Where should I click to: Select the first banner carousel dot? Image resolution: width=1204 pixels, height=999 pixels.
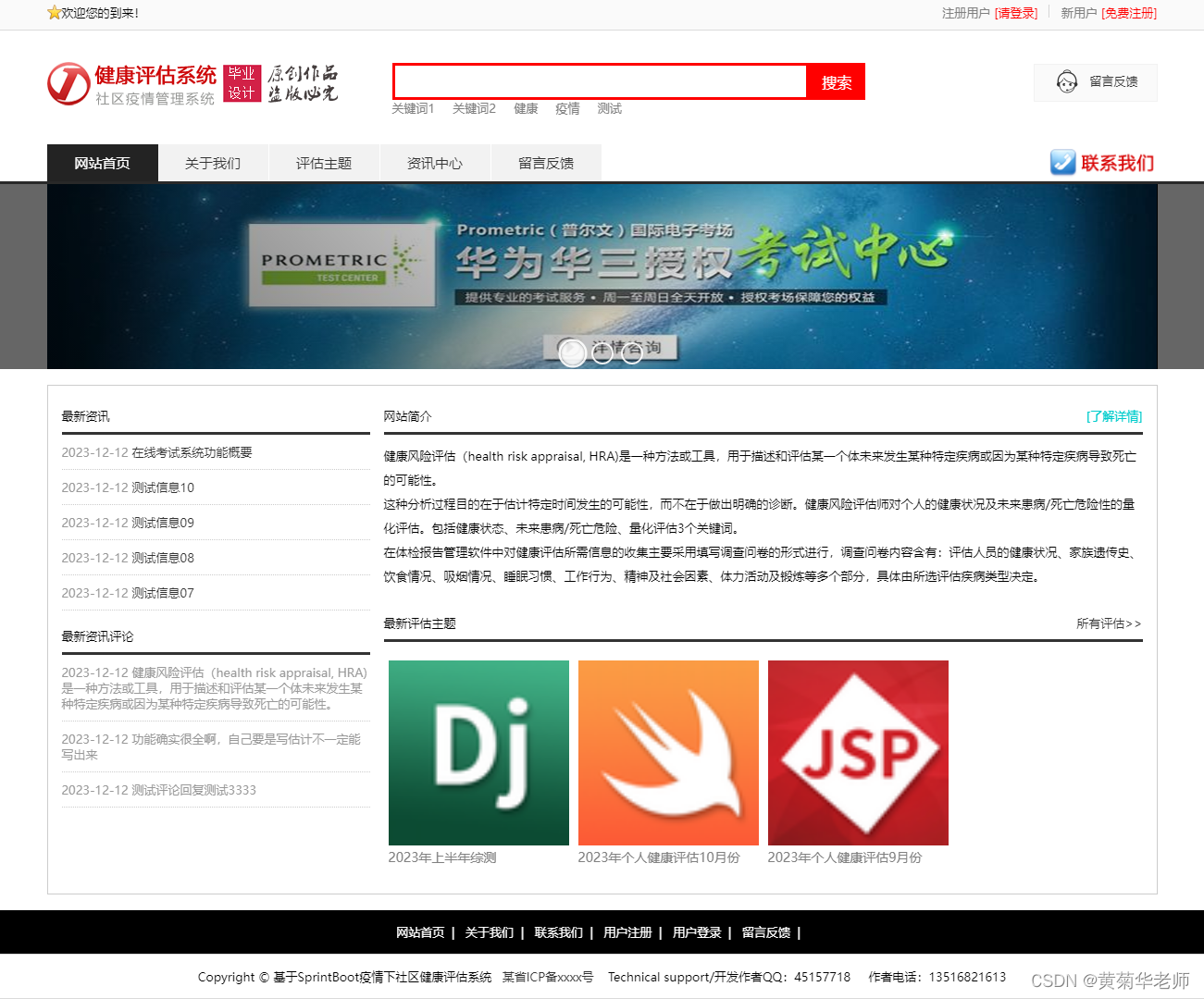[x=573, y=352]
